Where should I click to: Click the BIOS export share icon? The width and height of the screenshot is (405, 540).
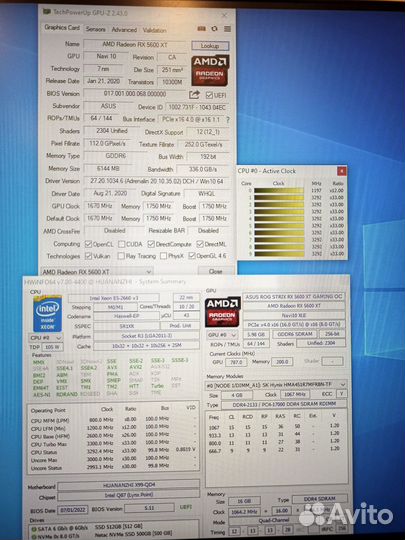click(x=194, y=94)
